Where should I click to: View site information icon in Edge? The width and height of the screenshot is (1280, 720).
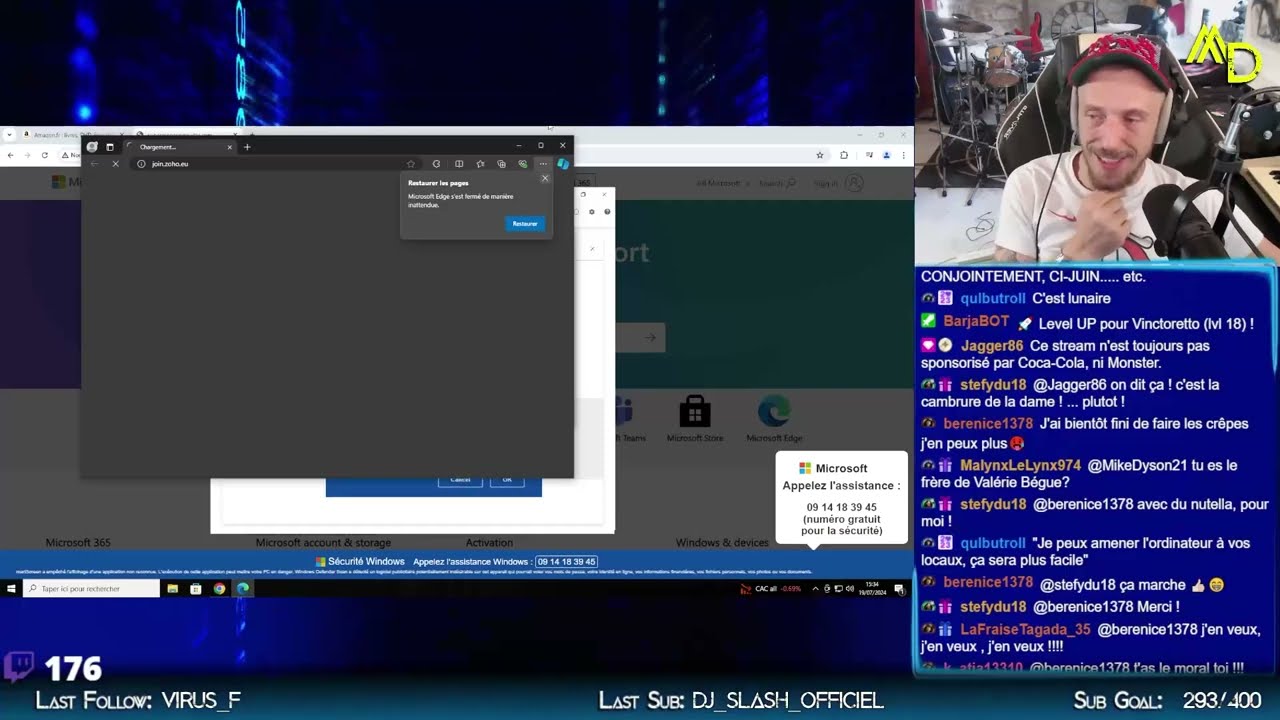click(141, 164)
